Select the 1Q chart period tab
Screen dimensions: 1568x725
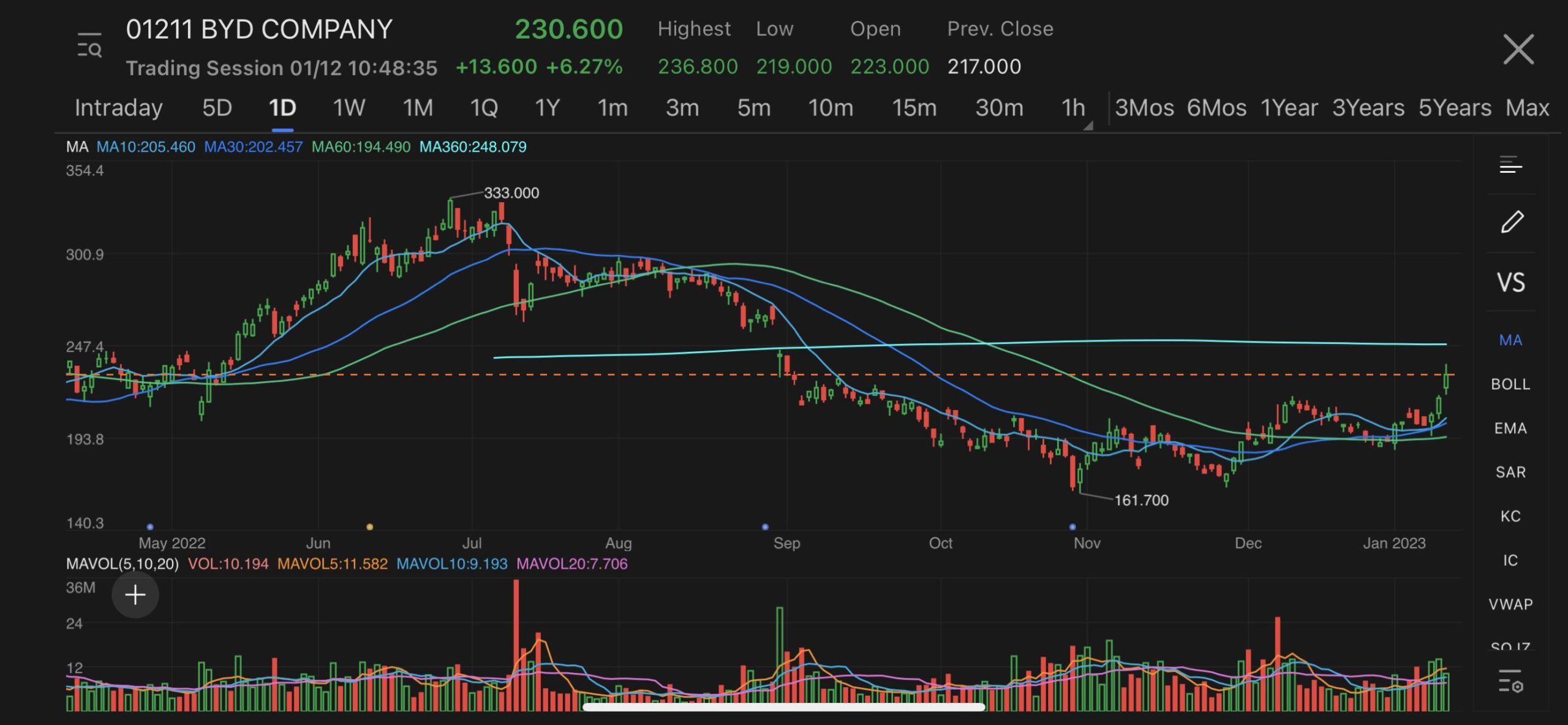tap(484, 108)
